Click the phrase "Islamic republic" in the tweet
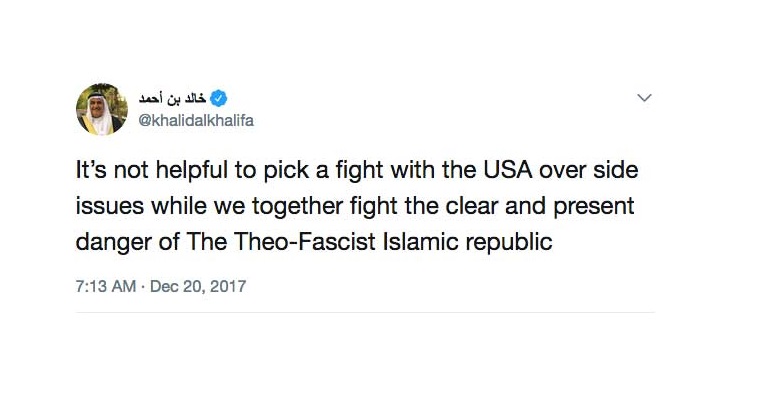 click(x=482, y=242)
